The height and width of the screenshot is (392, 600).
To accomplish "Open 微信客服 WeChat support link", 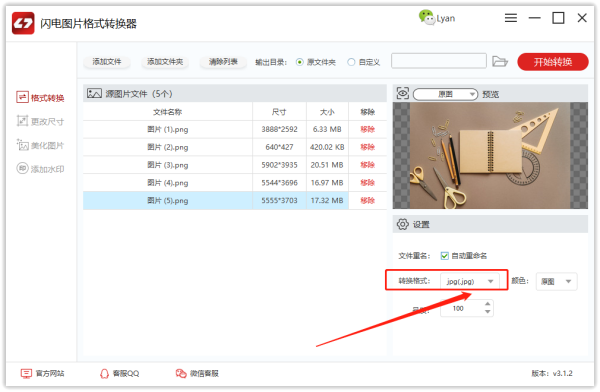I will (197, 373).
